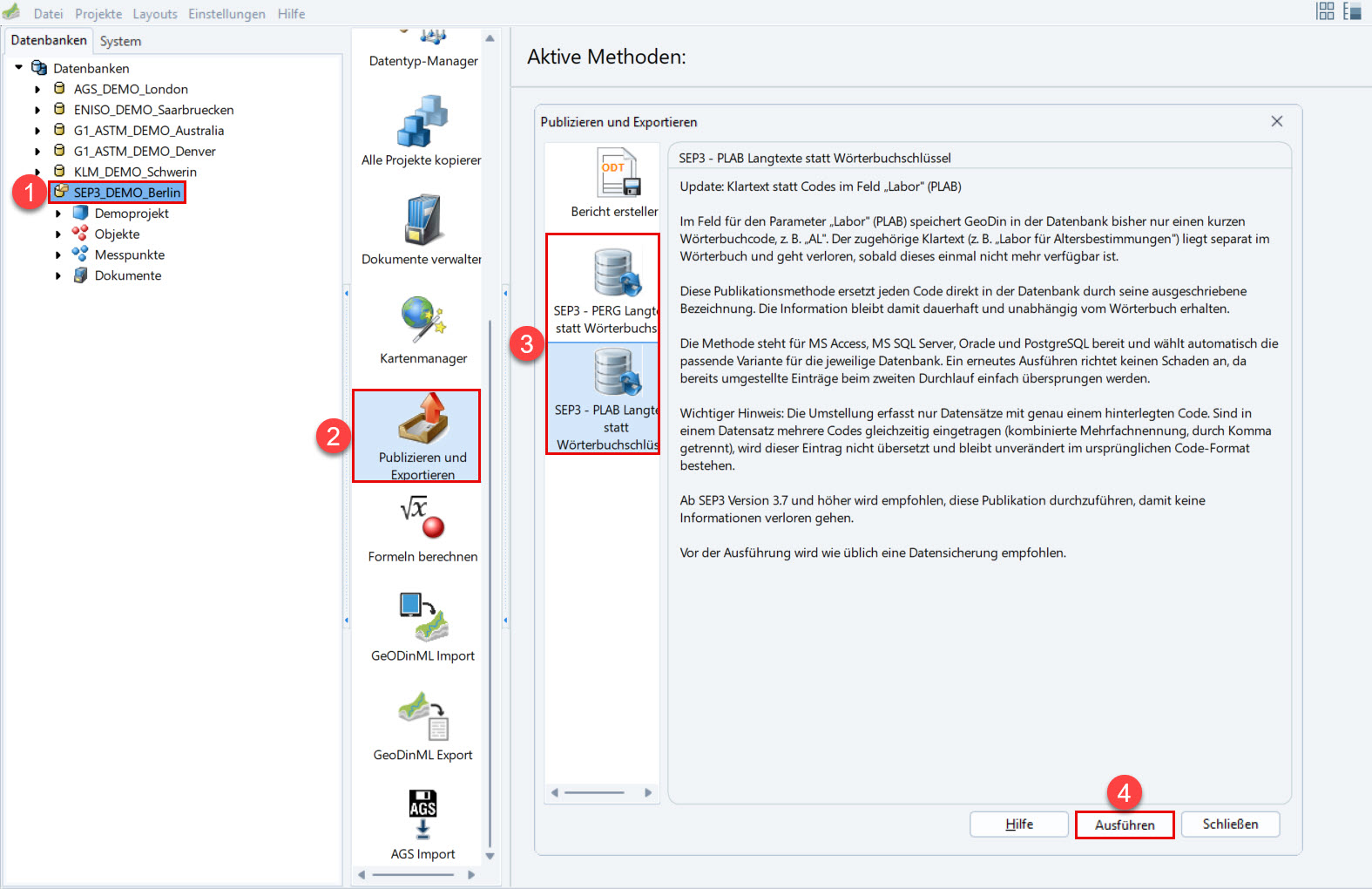Open Formeln berechnen
1372x889 pixels.
[x=422, y=528]
